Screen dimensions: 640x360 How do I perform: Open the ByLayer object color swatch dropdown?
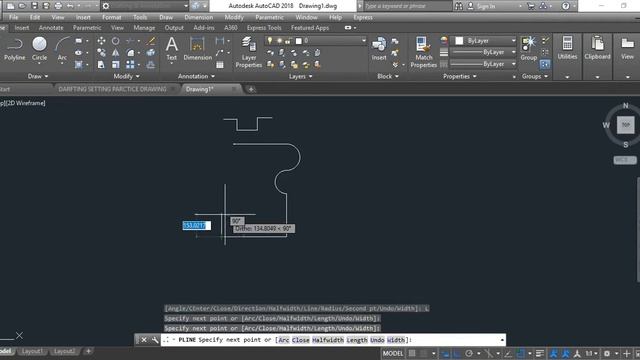(513, 41)
